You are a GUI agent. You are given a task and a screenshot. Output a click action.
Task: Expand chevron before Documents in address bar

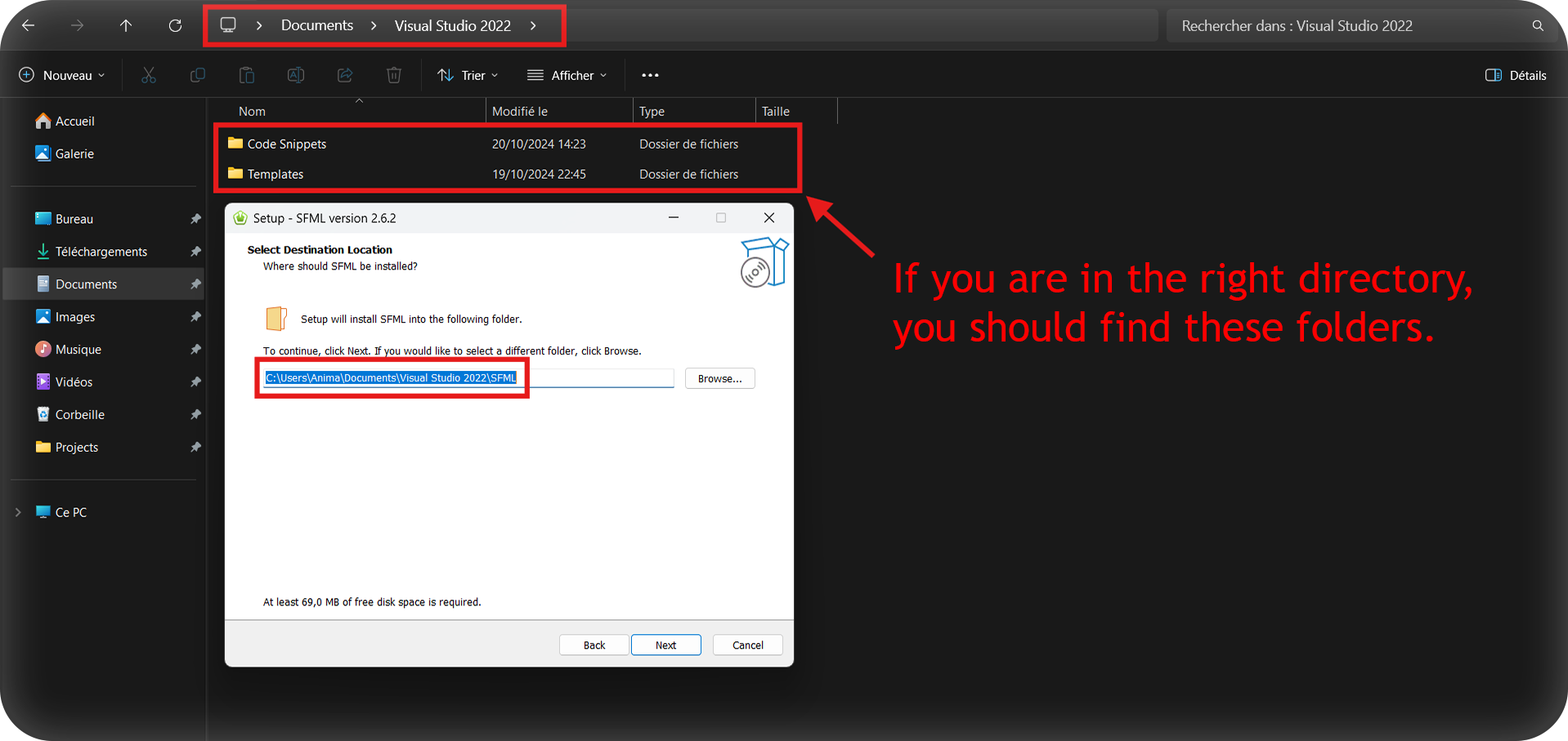(x=259, y=25)
